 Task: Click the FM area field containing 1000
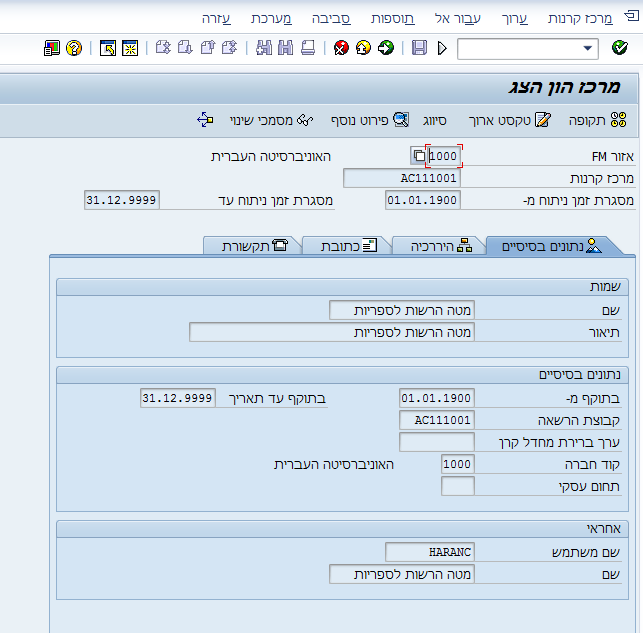pyautogui.click(x=444, y=156)
